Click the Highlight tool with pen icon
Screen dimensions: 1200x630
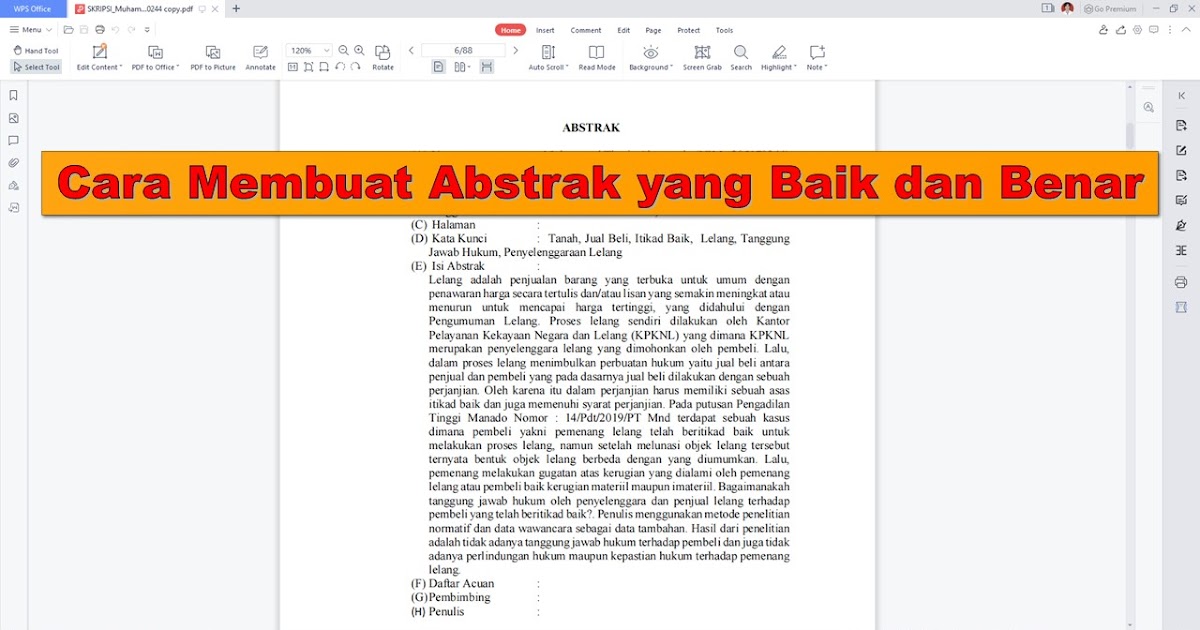point(777,55)
